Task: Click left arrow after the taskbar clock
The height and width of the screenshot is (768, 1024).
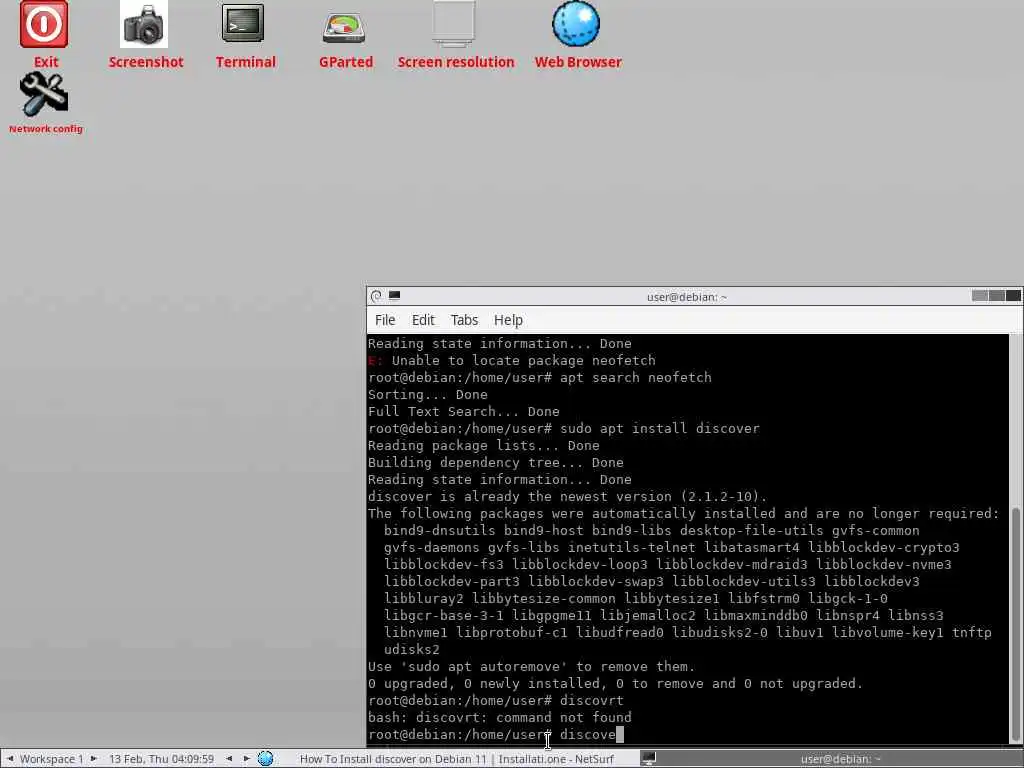Action: pos(229,758)
